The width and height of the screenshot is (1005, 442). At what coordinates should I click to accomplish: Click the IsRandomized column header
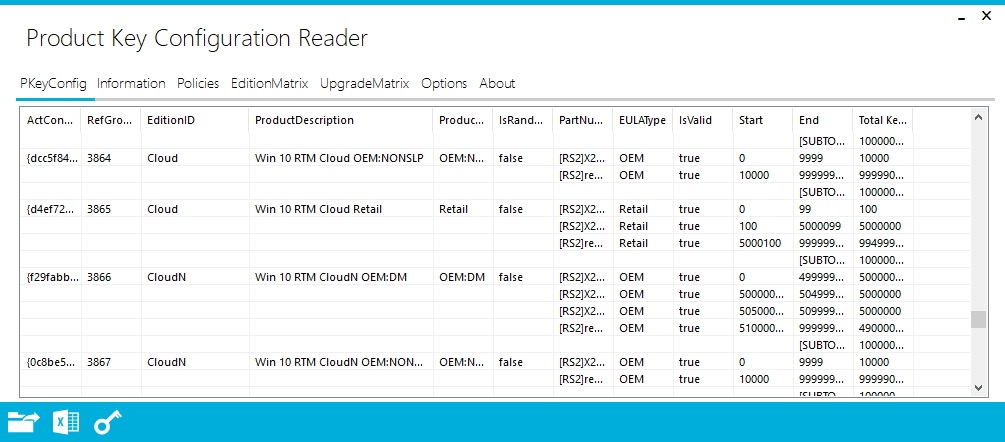523,120
